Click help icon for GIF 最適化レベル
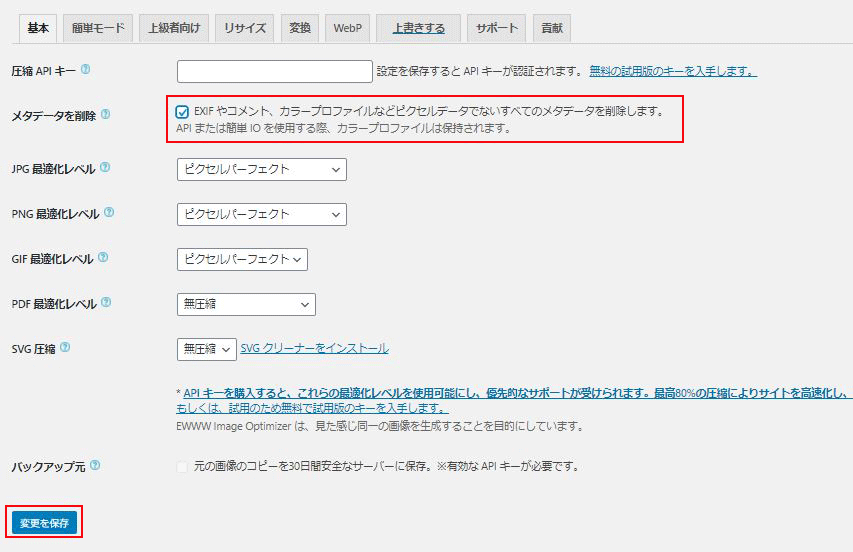This screenshot has height=552, width=853. click(105, 258)
